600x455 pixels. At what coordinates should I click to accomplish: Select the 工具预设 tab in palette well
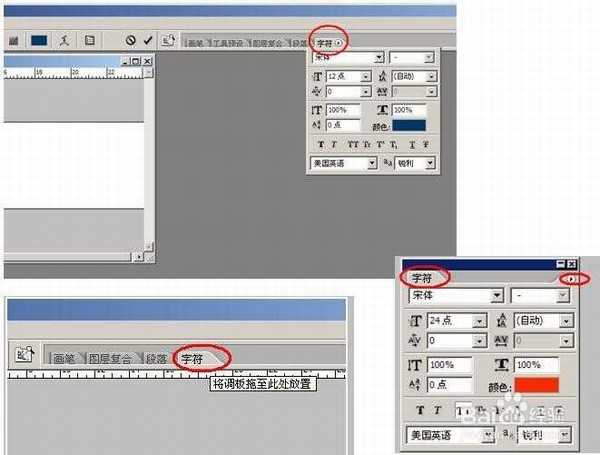[x=228, y=43]
